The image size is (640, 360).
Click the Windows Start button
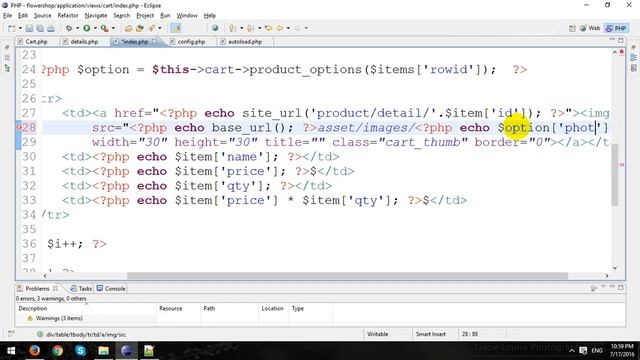(11, 351)
